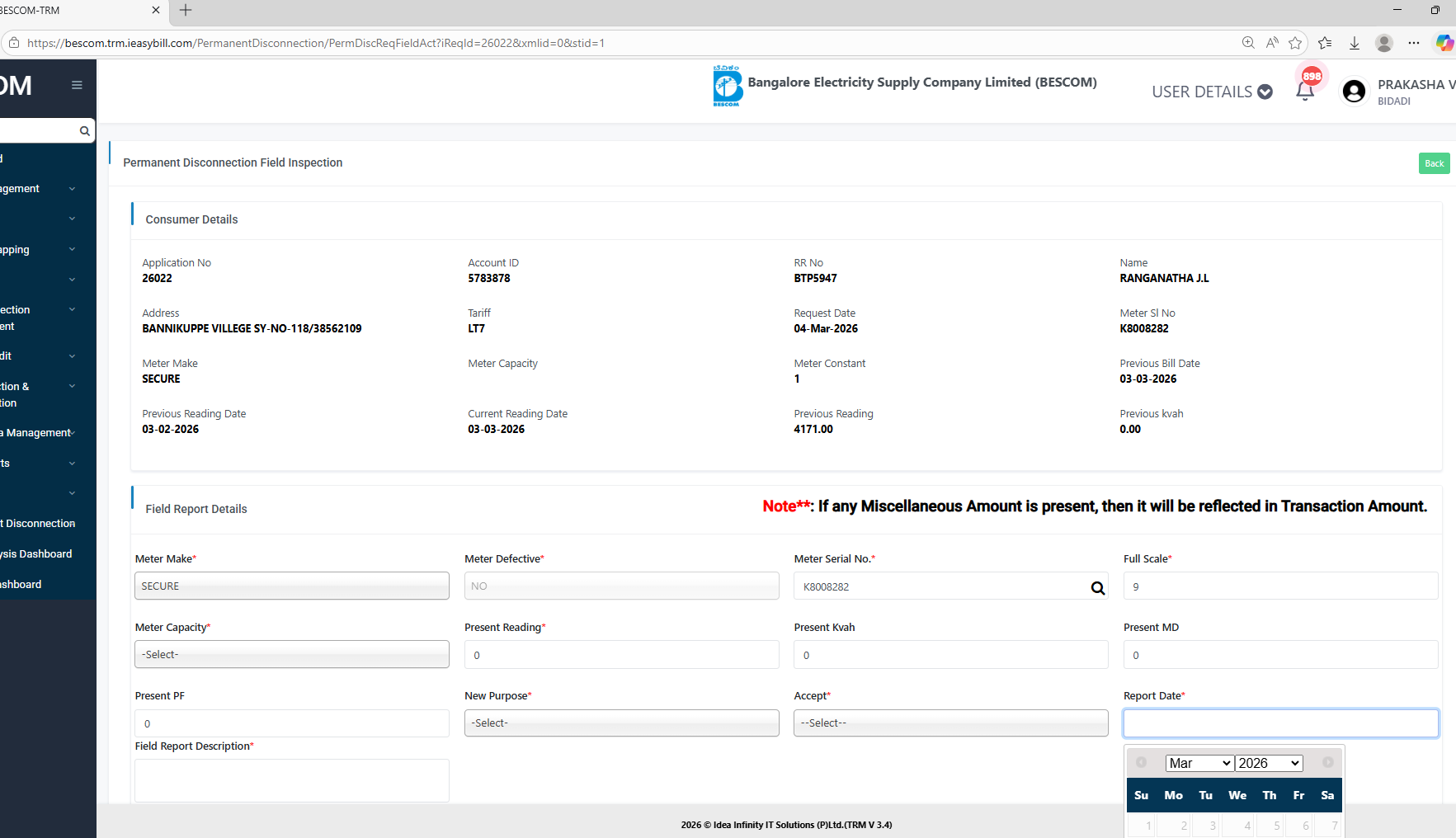Screen dimensions: 1456x838
Task: Add this page to favorites
Action: (x=1295, y=43)
